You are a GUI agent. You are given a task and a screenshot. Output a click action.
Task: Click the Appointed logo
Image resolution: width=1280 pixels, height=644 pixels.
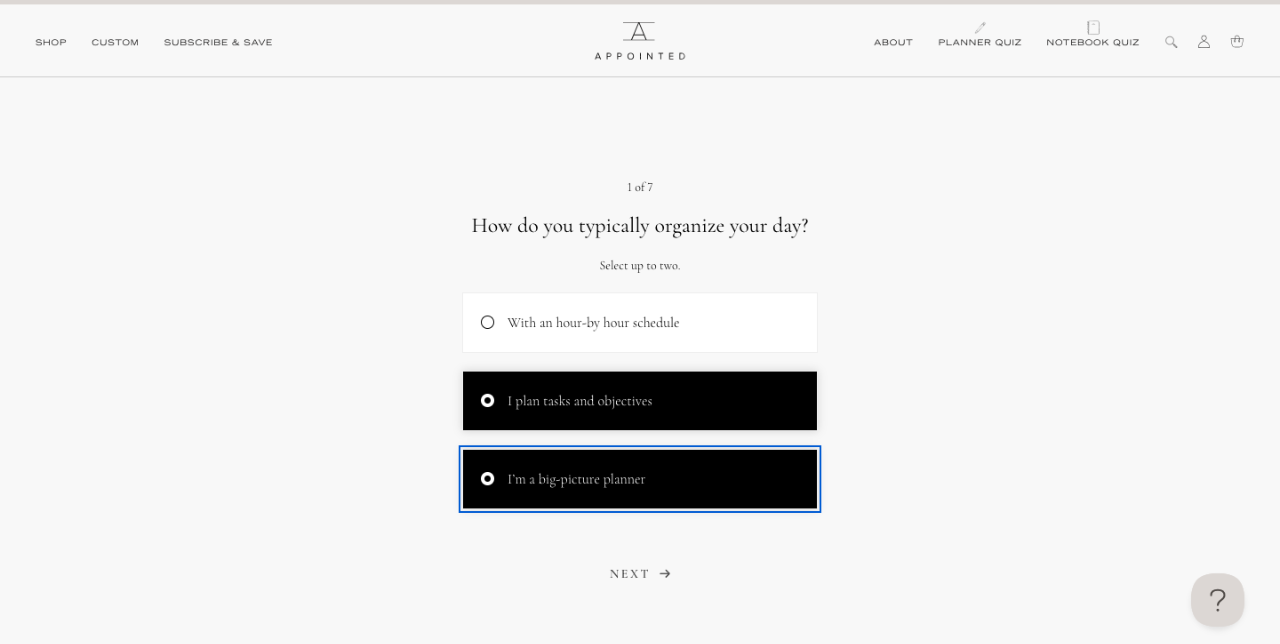coord(640,41)
